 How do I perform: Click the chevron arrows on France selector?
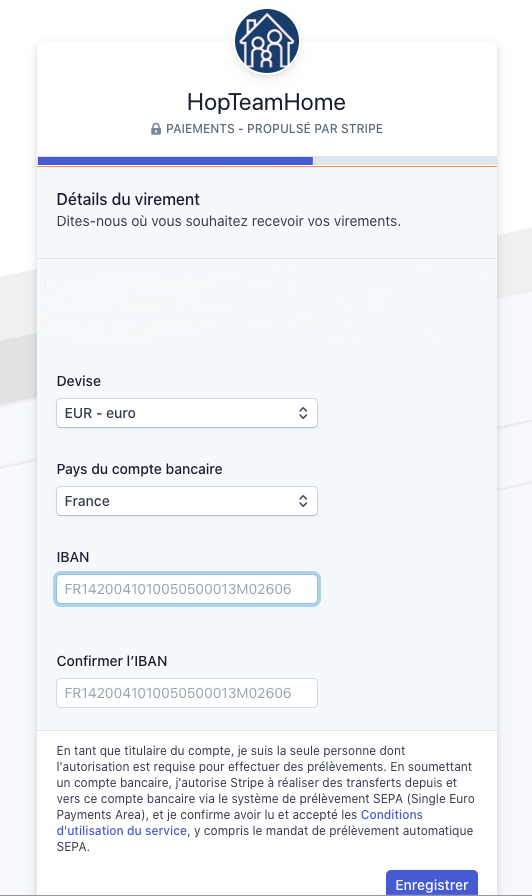[x=303, y=501]
